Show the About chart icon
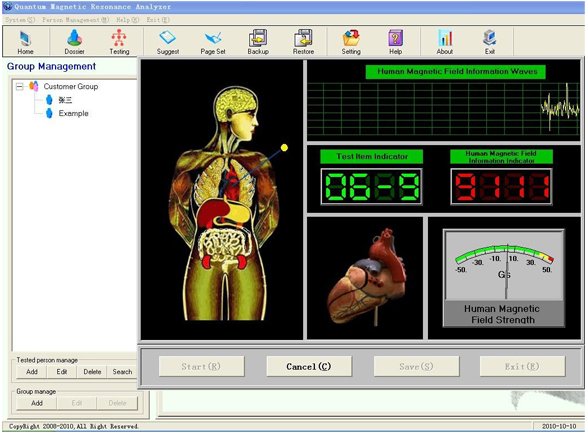 click(445, 42)
